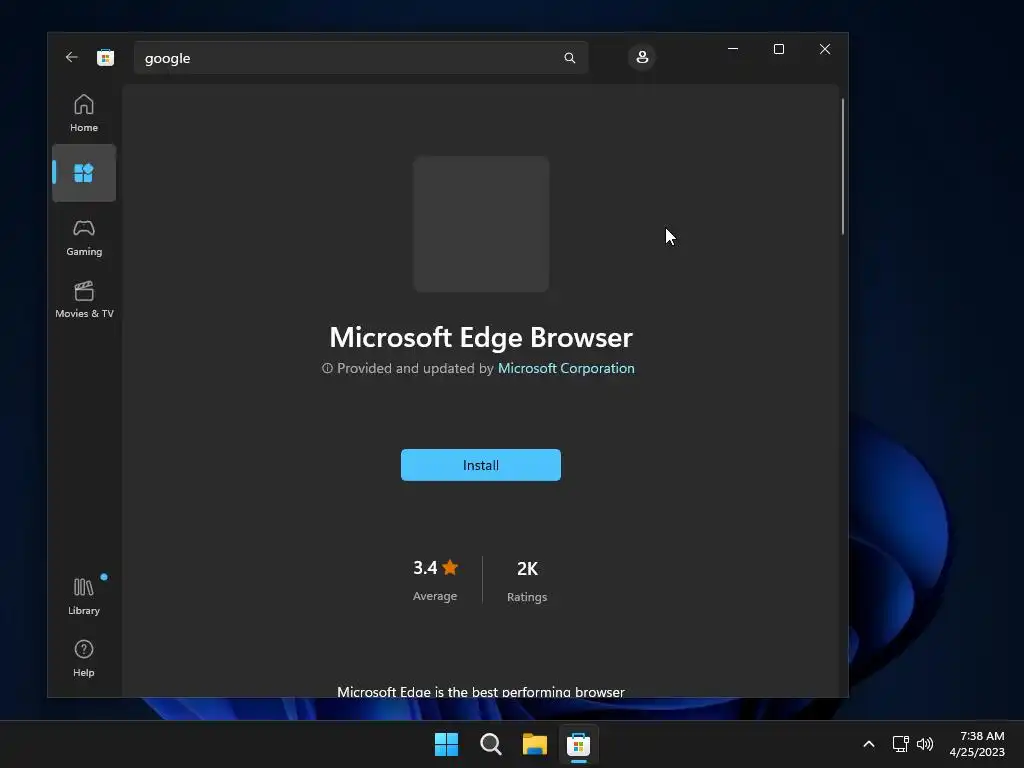Click the store page vertical scrollbar
The image size is (1024, 768).
[843, 167]
